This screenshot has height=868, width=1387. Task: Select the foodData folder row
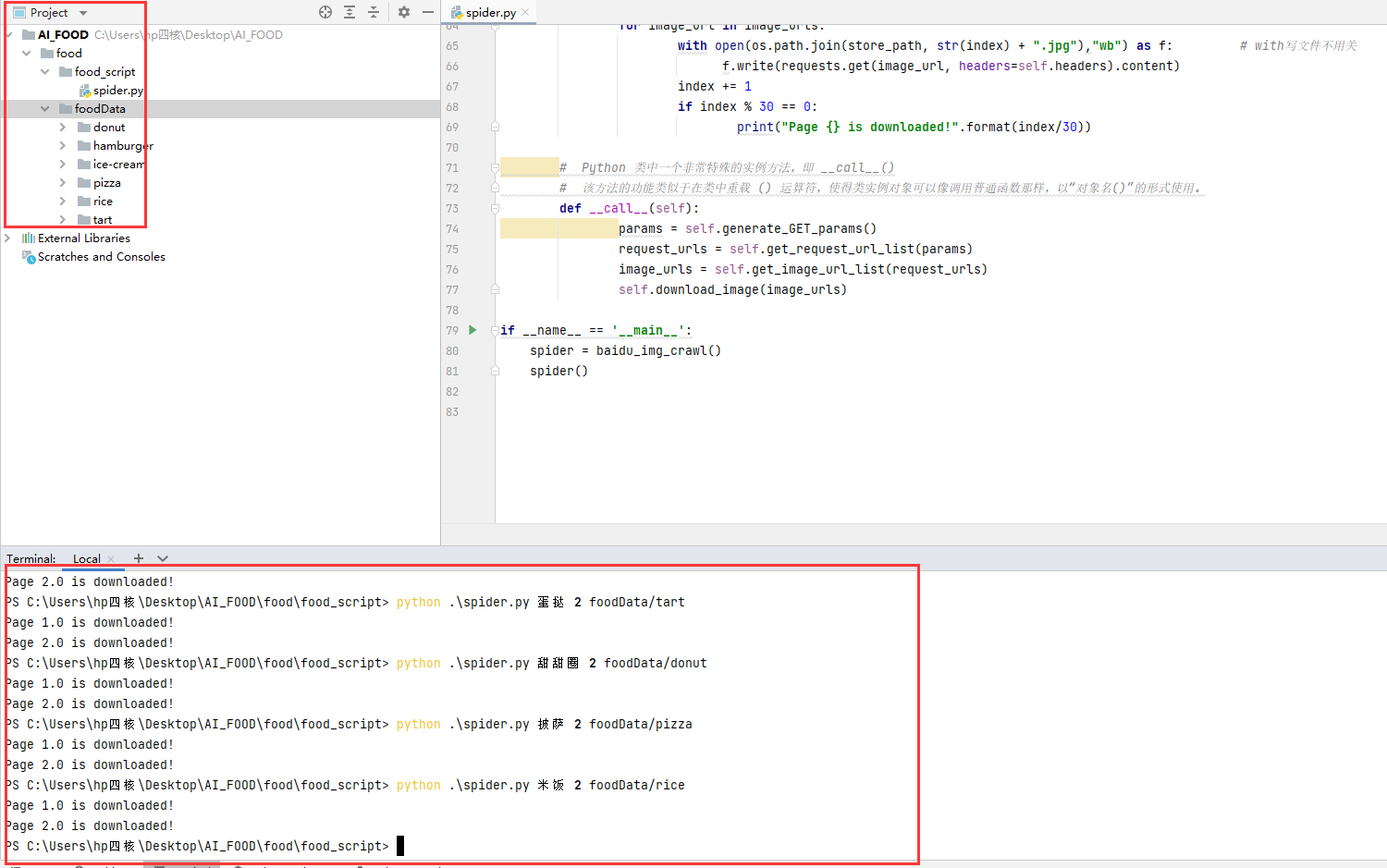220,109
